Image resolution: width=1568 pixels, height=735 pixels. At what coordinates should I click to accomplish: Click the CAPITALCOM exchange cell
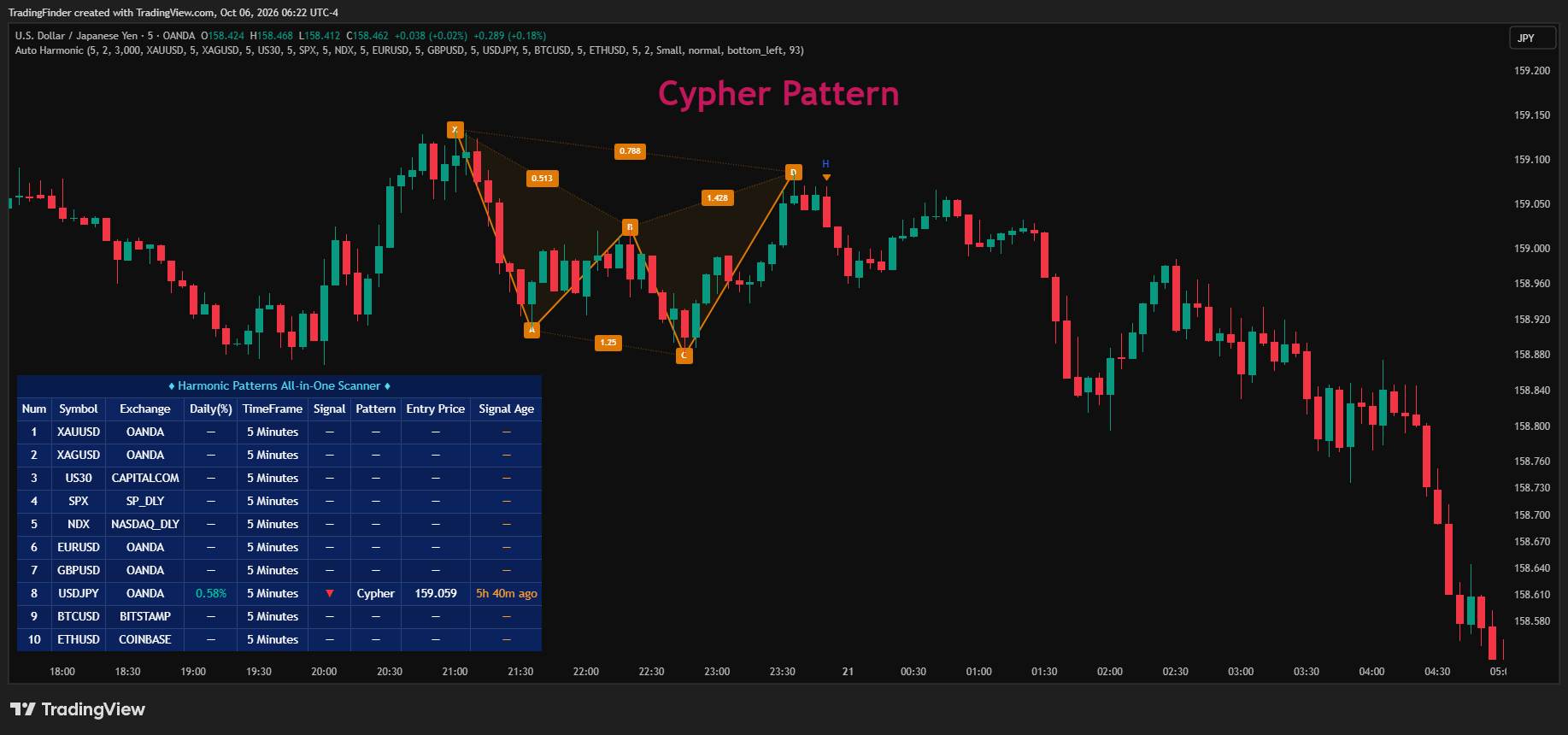pyautogui.click(x=145, y=479)
